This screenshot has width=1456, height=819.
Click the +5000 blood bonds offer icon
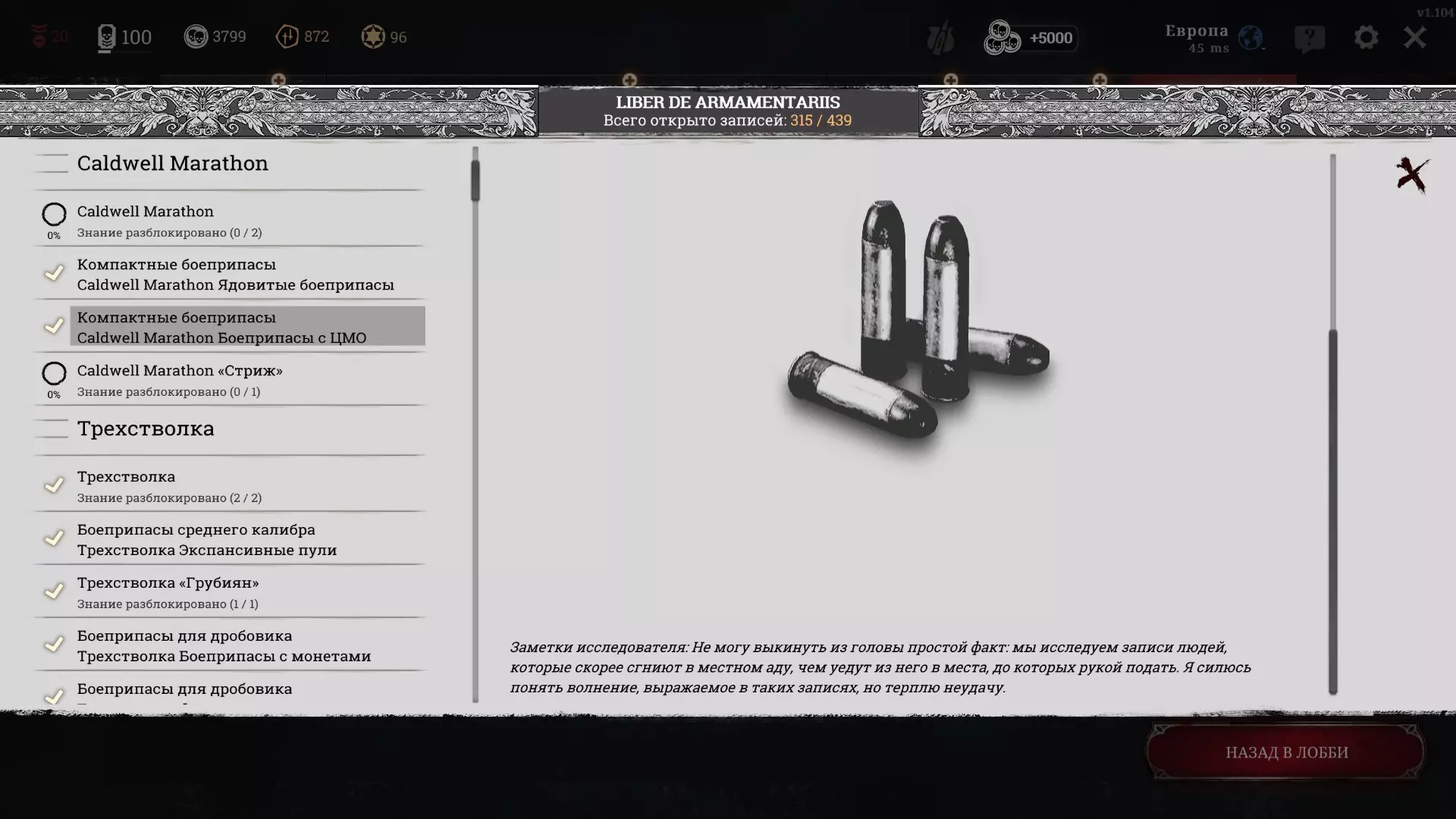click(x=1002, y=38)
